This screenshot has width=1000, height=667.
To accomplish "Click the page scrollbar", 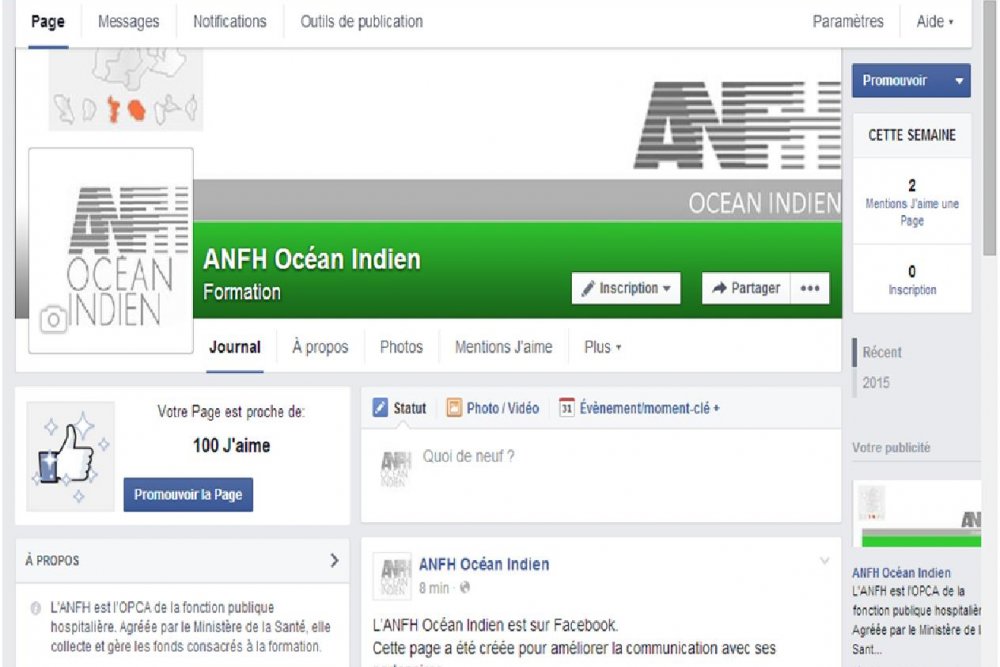I will 989,128.
